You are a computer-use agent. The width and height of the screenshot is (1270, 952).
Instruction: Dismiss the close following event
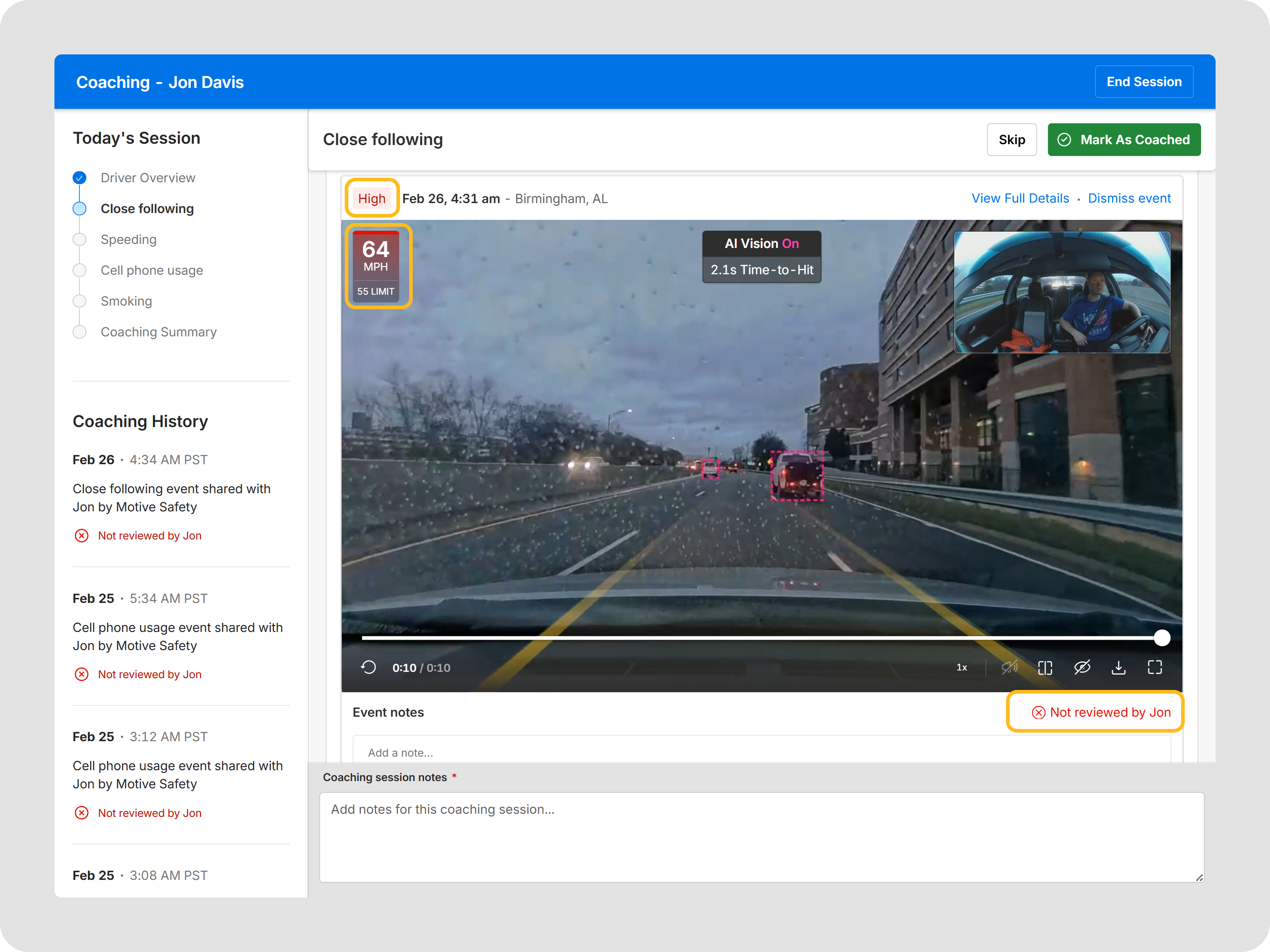pyautogui.click(x=1129, y=198)
